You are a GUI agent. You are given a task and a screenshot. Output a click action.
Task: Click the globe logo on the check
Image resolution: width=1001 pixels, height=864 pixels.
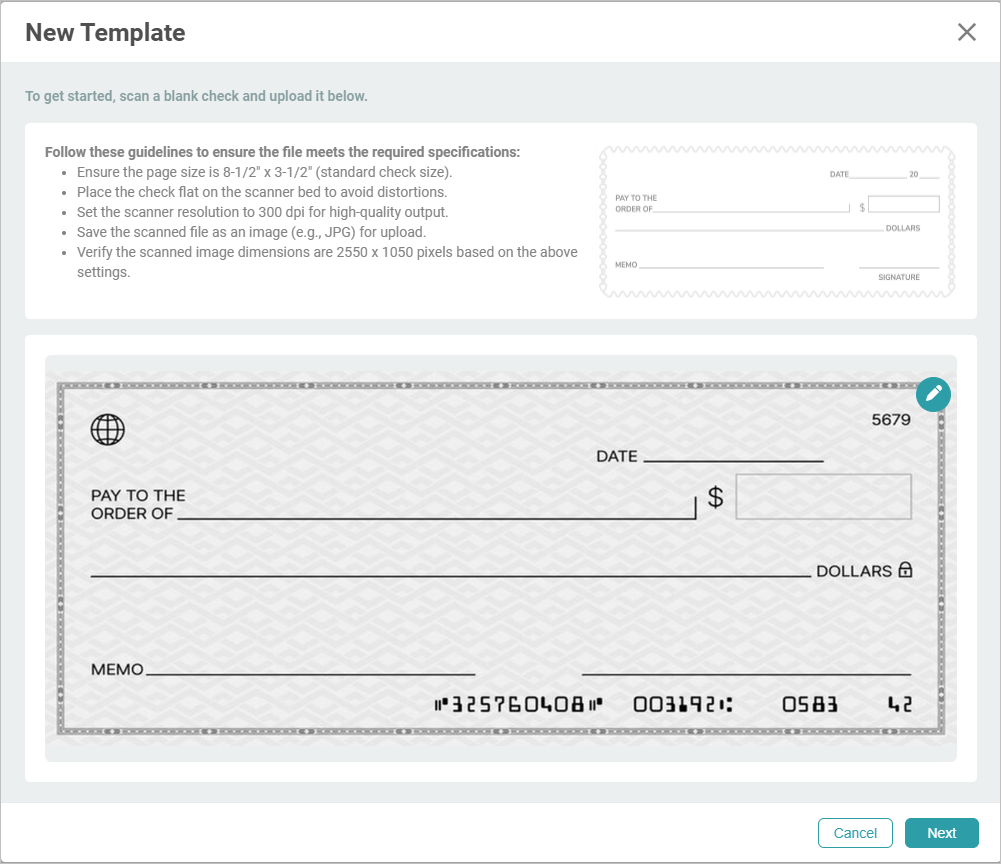tap(107, 429)
